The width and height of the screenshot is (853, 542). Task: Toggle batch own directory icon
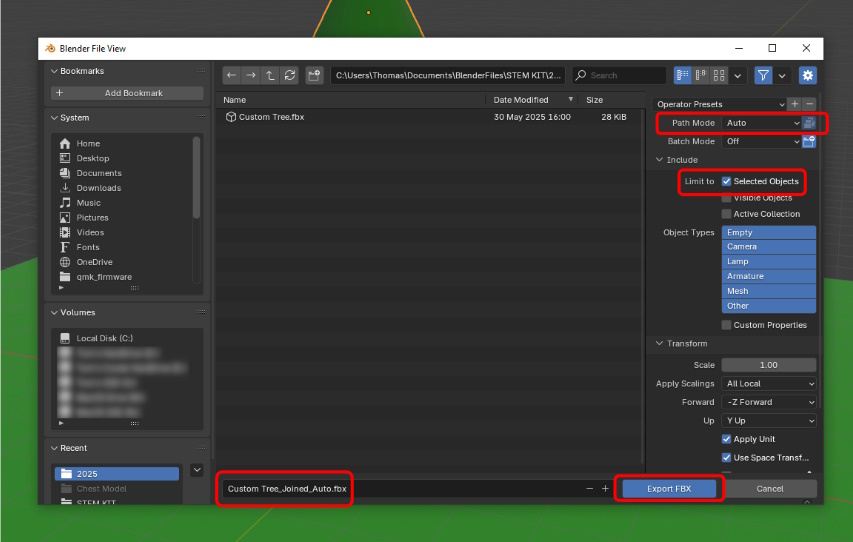[809, 141]
